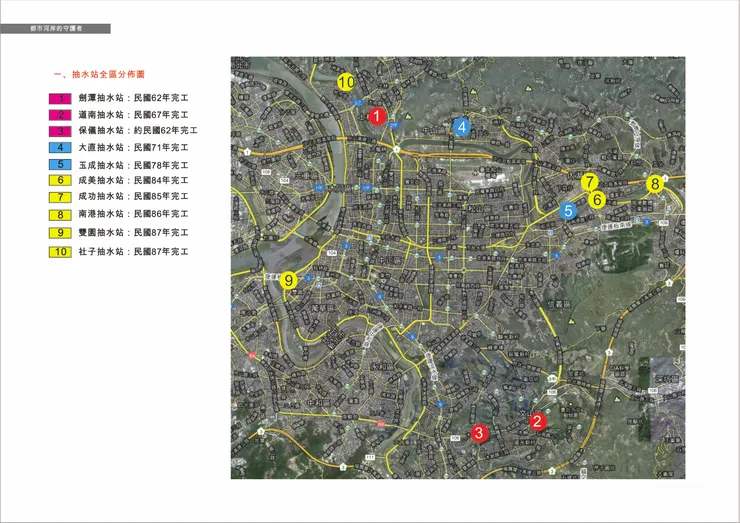The height and width of the screenshot is (523, 740).
Task: Select magenta legend swatch labeled 3
Action: click(60, 131)
